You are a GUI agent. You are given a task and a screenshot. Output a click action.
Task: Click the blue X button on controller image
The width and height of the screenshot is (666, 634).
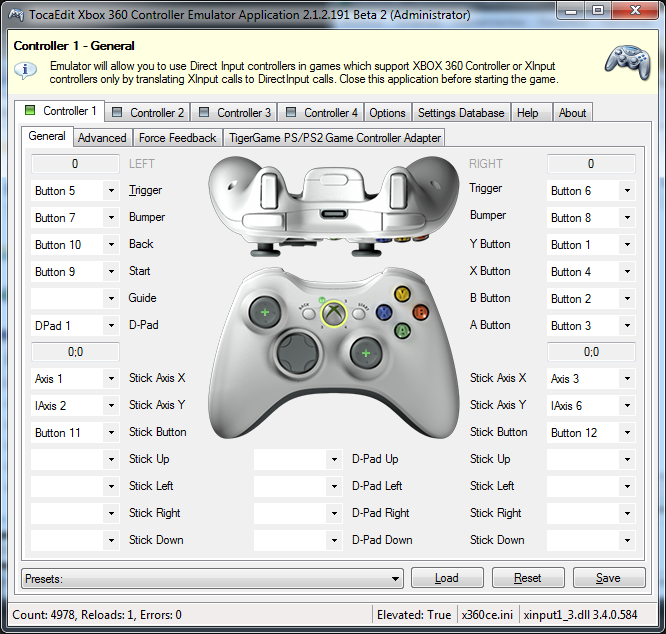point(384,313)
